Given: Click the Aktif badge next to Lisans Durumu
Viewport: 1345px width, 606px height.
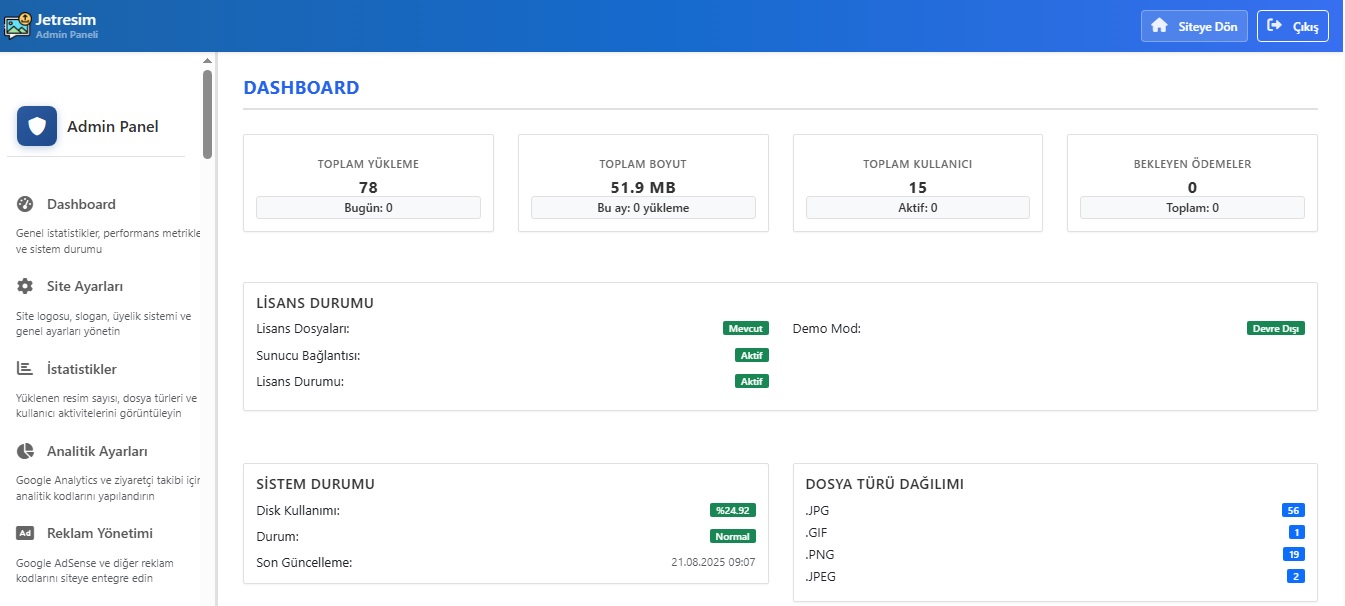Looking at the screenshot, I should (x=752, y=381).
